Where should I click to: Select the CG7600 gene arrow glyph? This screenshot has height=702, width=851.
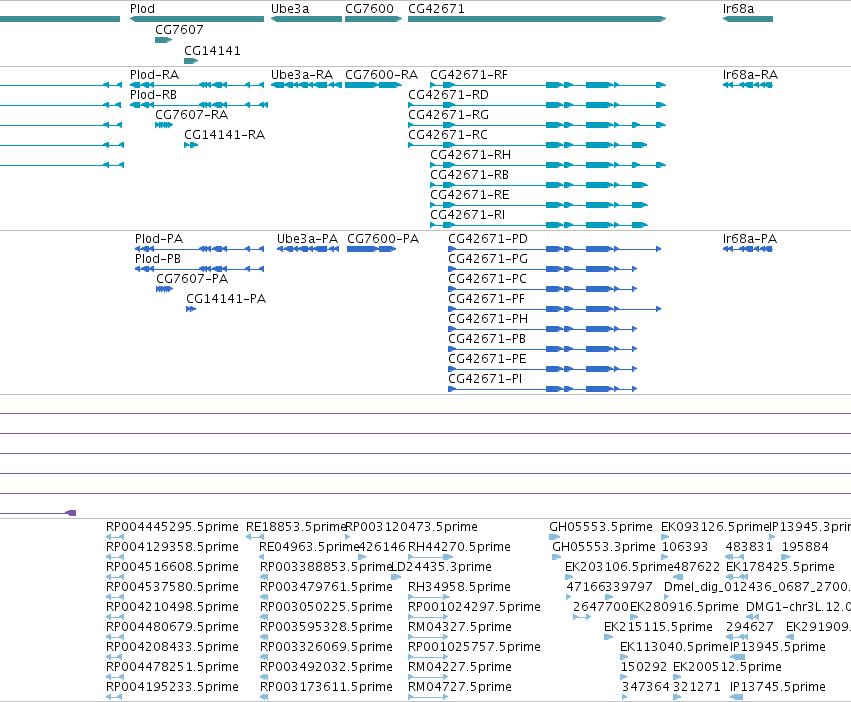[x=373, y=19]
